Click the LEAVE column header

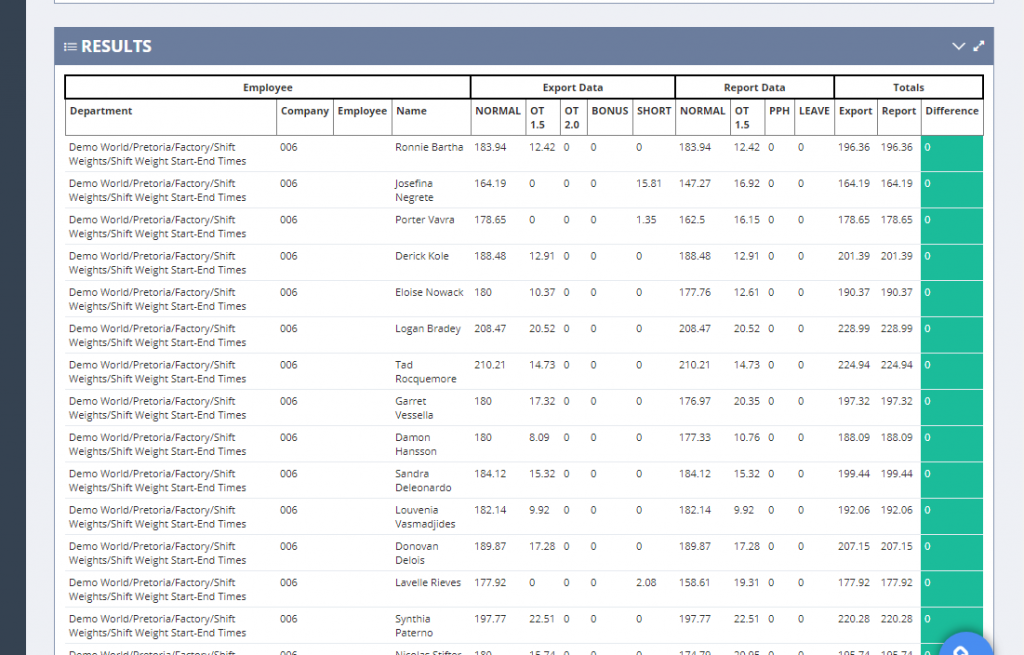point(813,111)
